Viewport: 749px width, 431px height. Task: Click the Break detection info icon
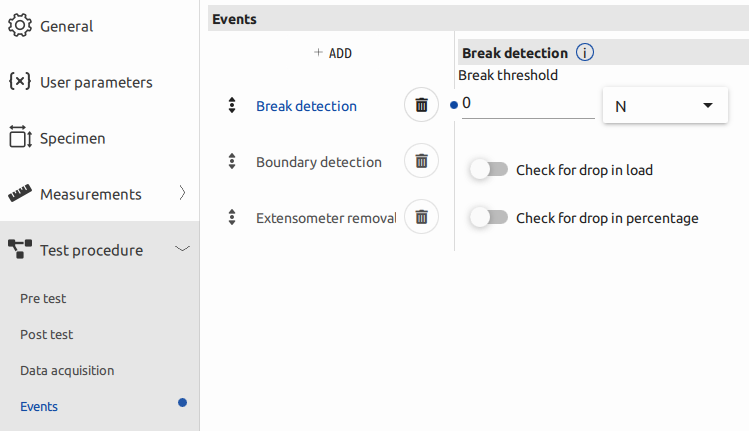pyautogui.click(x=586, y=53)
